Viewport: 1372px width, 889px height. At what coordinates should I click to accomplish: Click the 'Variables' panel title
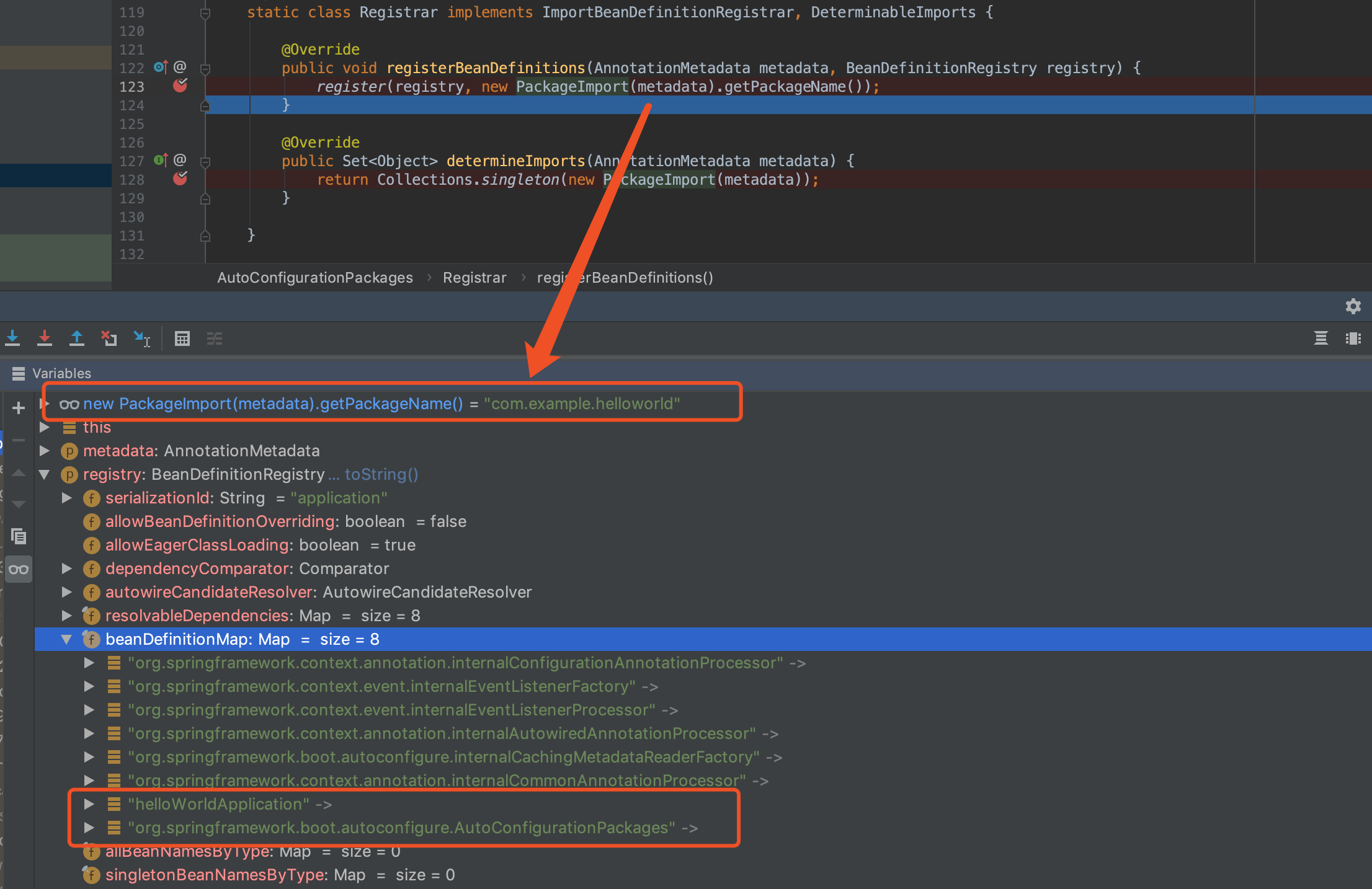coord(61,373)
